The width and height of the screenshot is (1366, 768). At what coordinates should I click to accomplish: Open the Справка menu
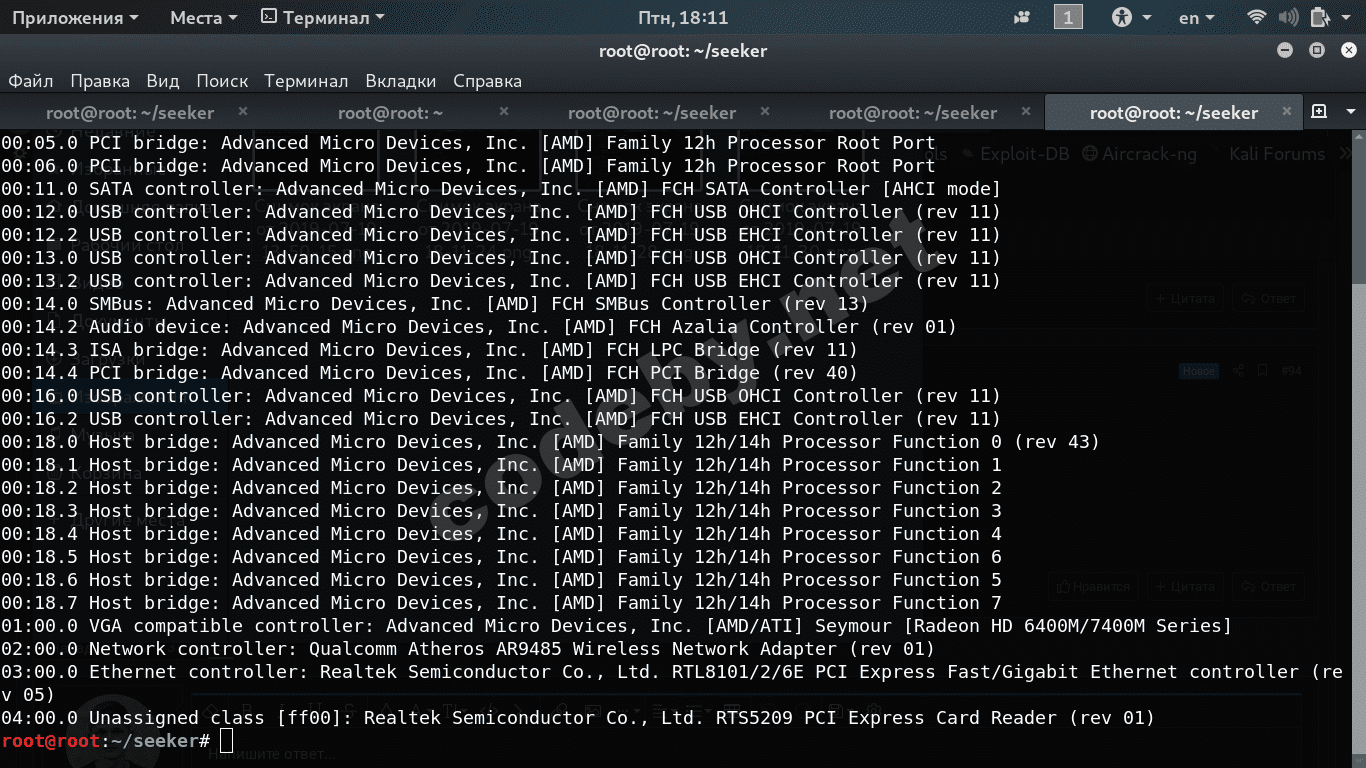click(x=488, y=81)
